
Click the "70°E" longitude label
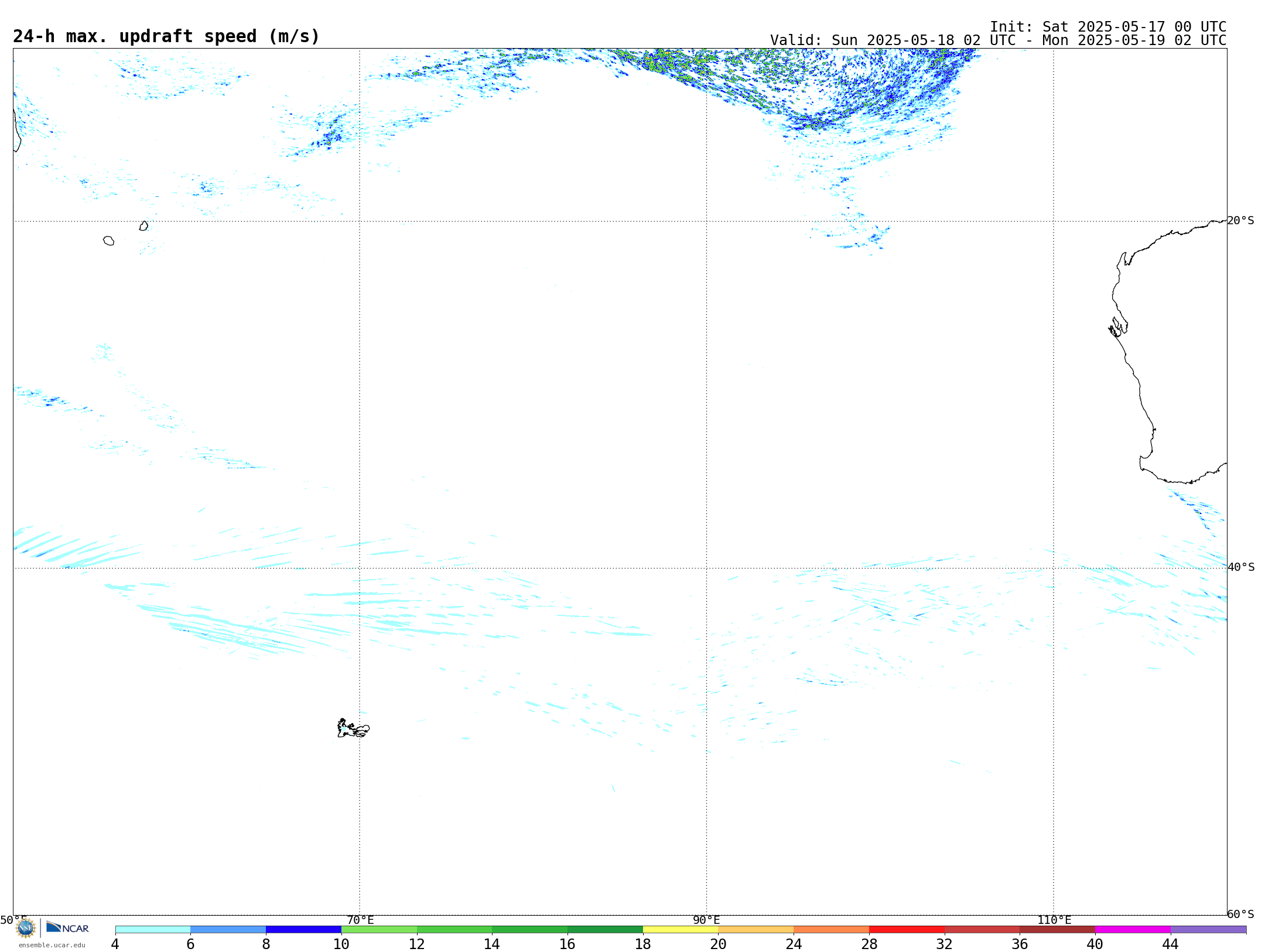click(x=360, y=920)
